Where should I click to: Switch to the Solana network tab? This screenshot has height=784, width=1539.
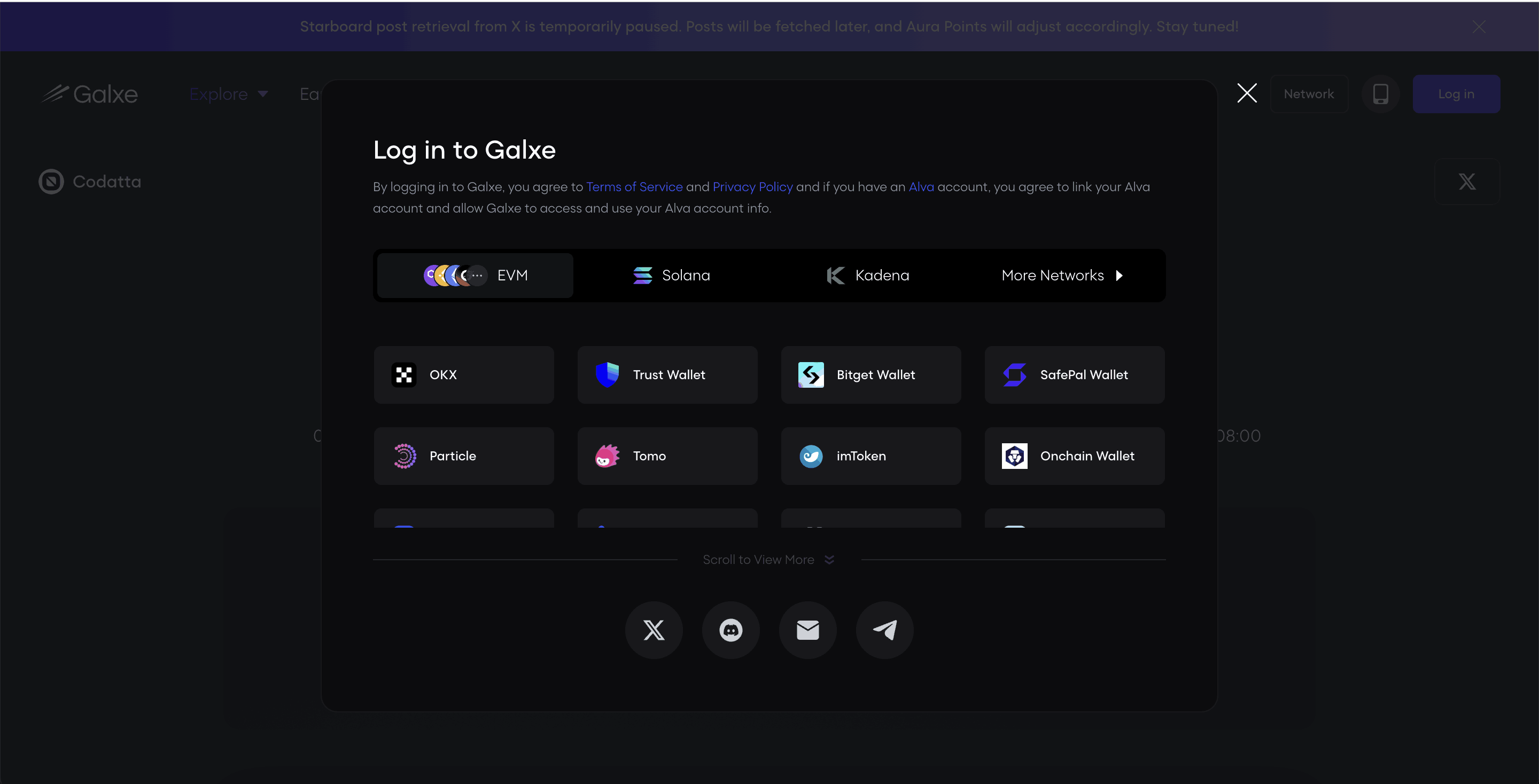click(x=672, y=275)
